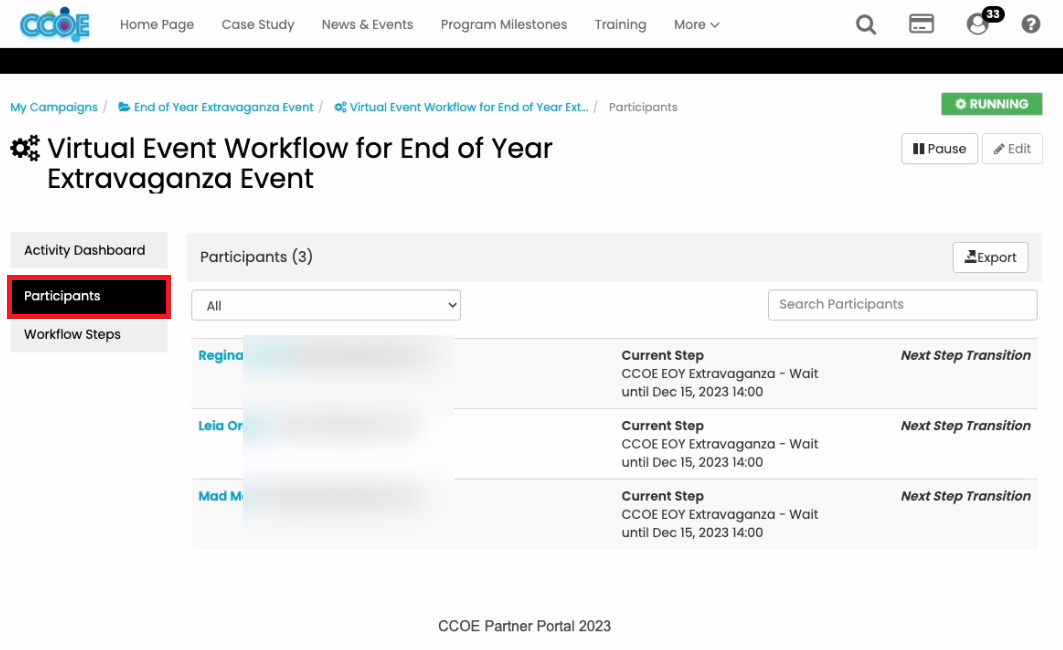Screen dimensions: 1063x650
Task: Open participant Leia link
Action: [x=220, y=426]
